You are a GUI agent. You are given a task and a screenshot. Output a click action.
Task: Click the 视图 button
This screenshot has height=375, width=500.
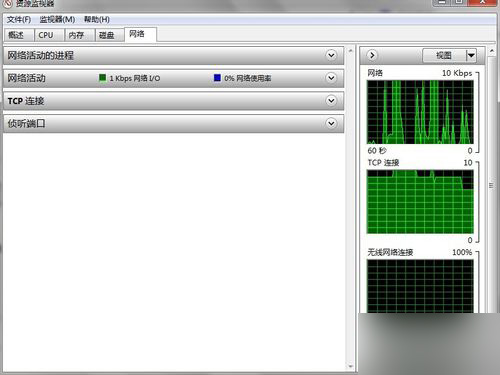pyautogui.click(x=444, y=55)
